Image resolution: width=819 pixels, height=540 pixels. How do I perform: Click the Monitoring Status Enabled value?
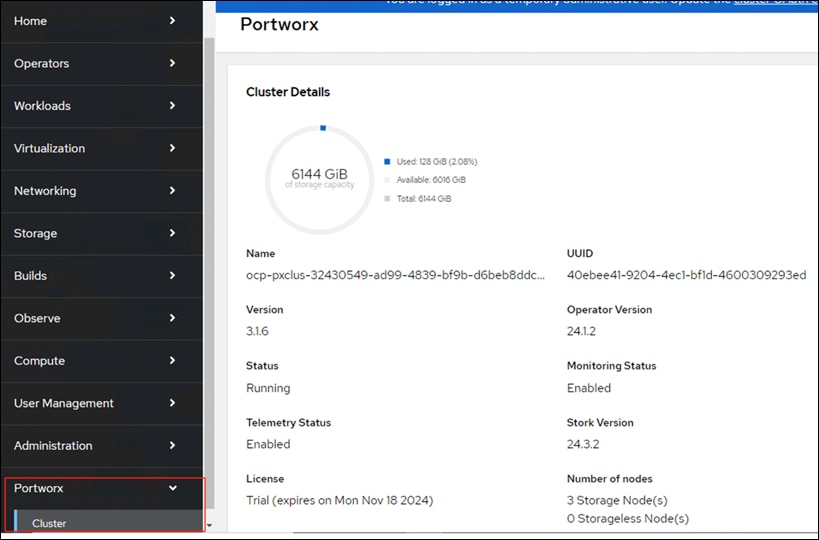(x=589, y=388)
